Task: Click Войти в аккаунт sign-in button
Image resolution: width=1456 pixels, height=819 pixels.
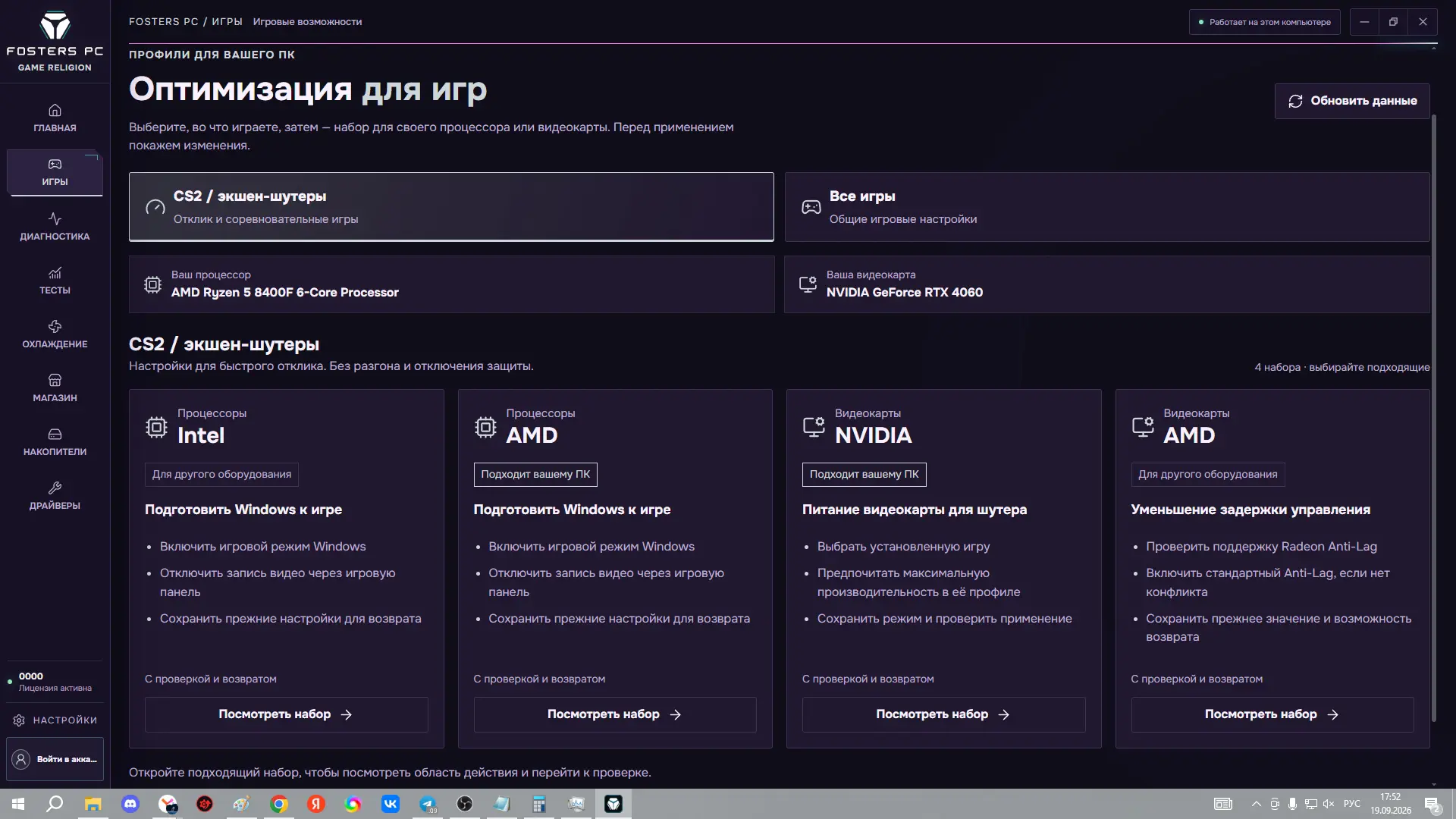Action: [55, 759]
